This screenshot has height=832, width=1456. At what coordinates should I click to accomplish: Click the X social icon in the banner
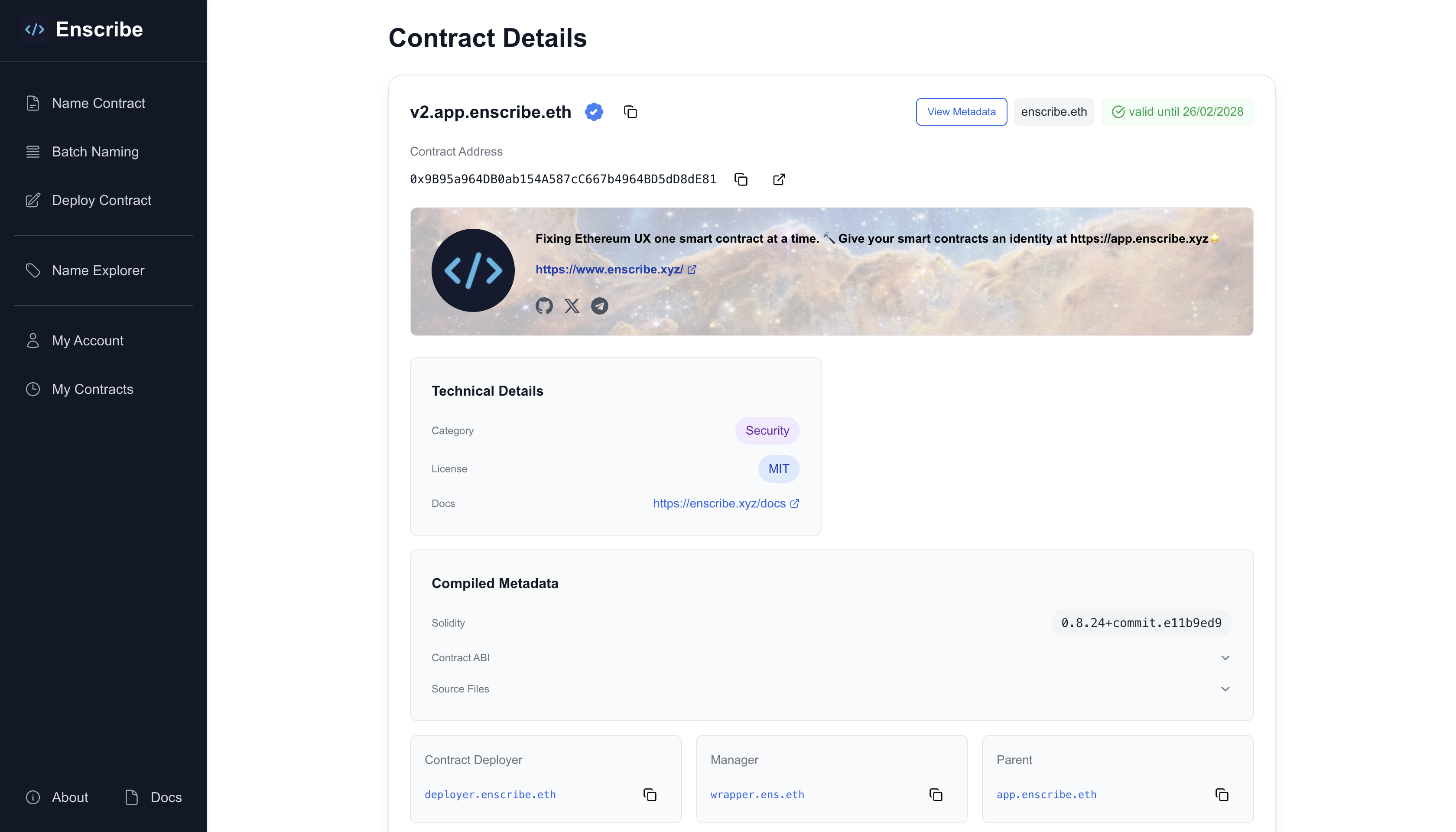pos(572,305)
